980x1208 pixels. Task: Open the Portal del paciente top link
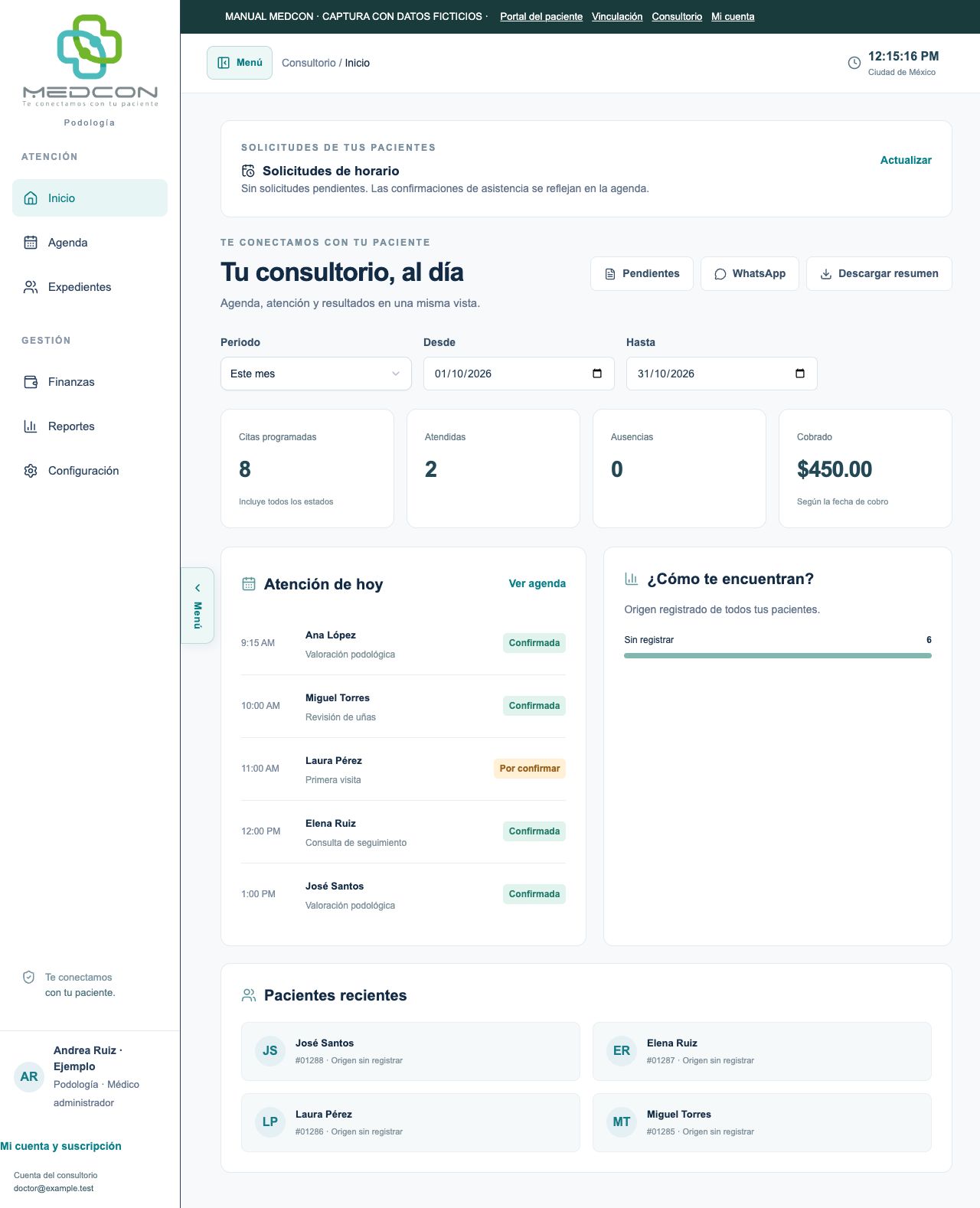point(541,17)
